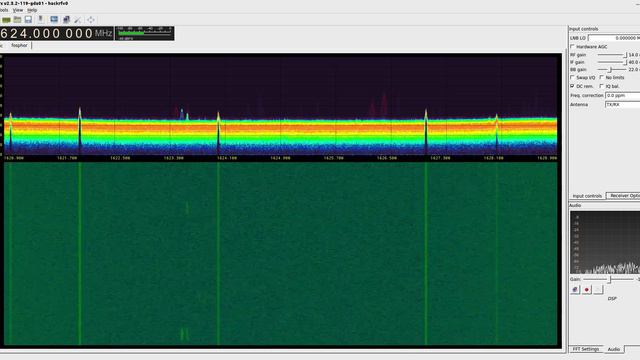Click the audio spectrum graph
Viewport: 640px width, 360px height.
(x=605, y=242)
